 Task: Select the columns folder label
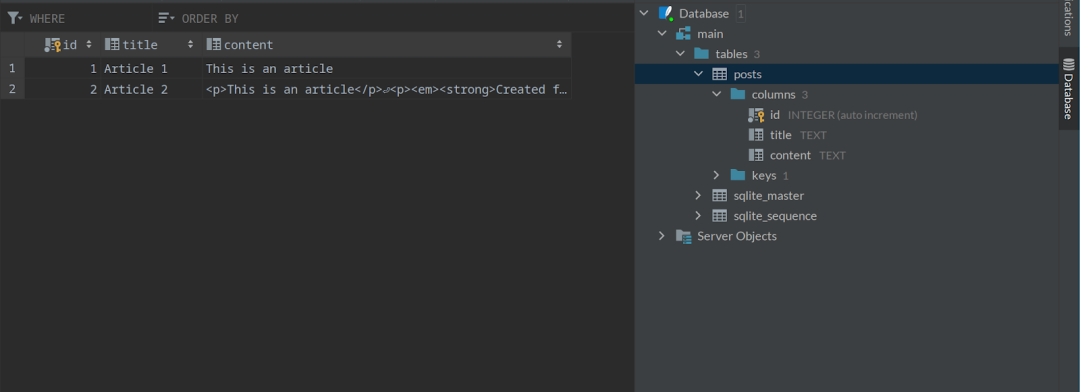[773, 94]
